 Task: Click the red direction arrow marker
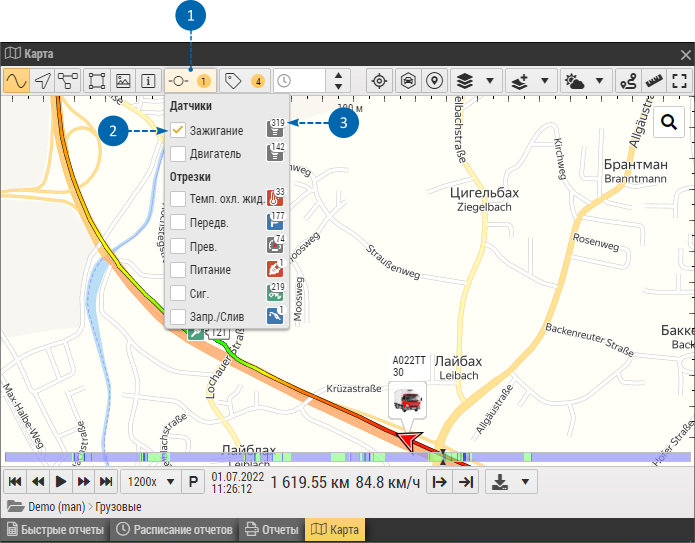pyautogui.click(x=409, y=441)
